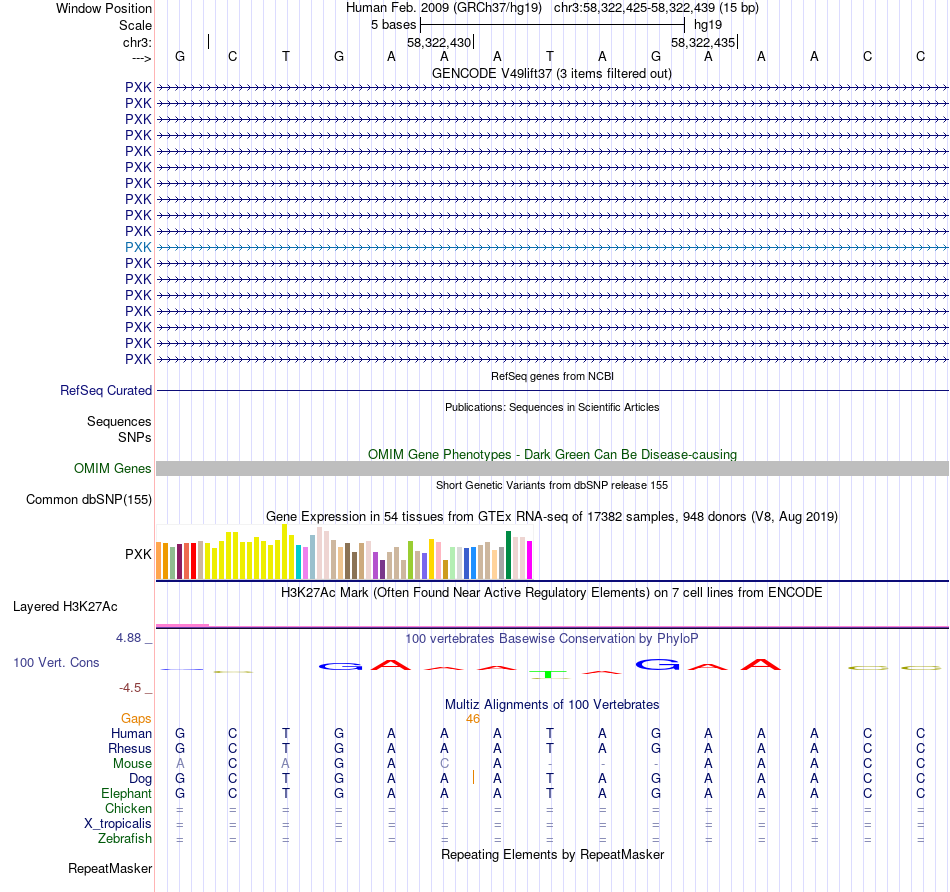Click the Window Position label
The image size is (950, 892).
point(104,8)
